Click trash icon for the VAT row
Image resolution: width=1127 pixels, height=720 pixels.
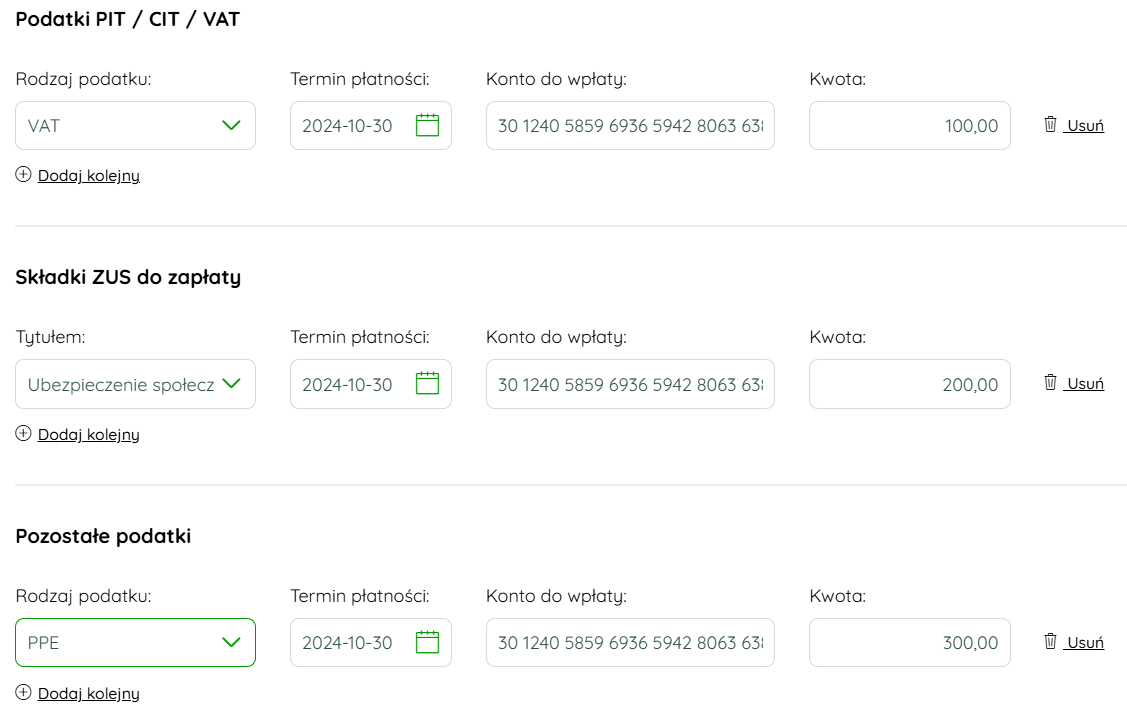[x=1050, y=124]
